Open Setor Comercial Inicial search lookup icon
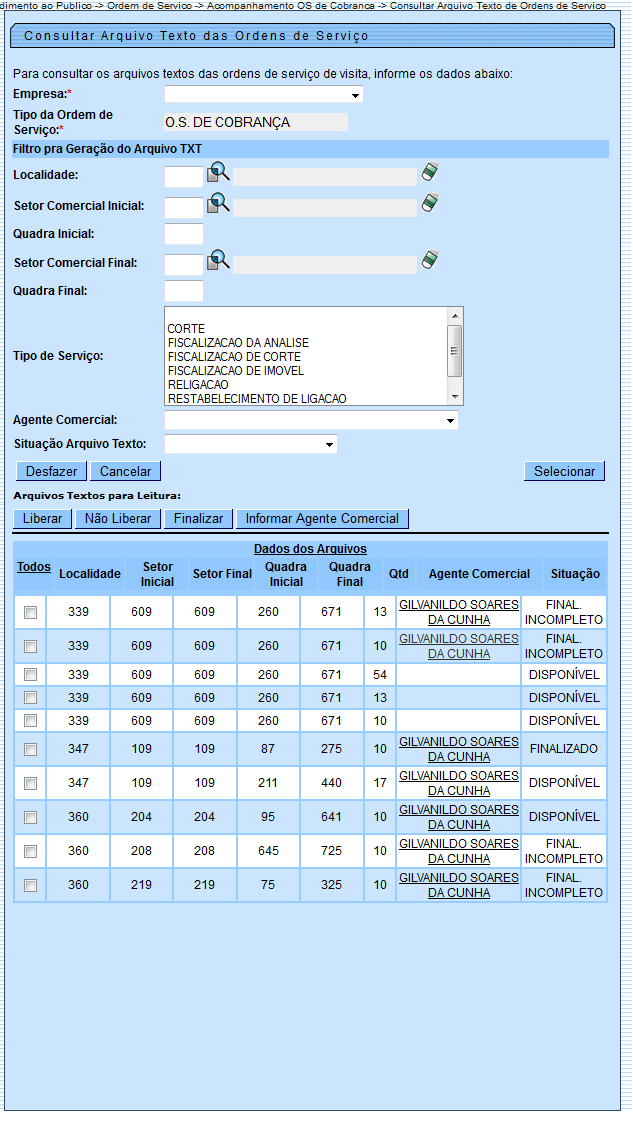The height and width of the screenshot is (1123, 633). point(218,204)
